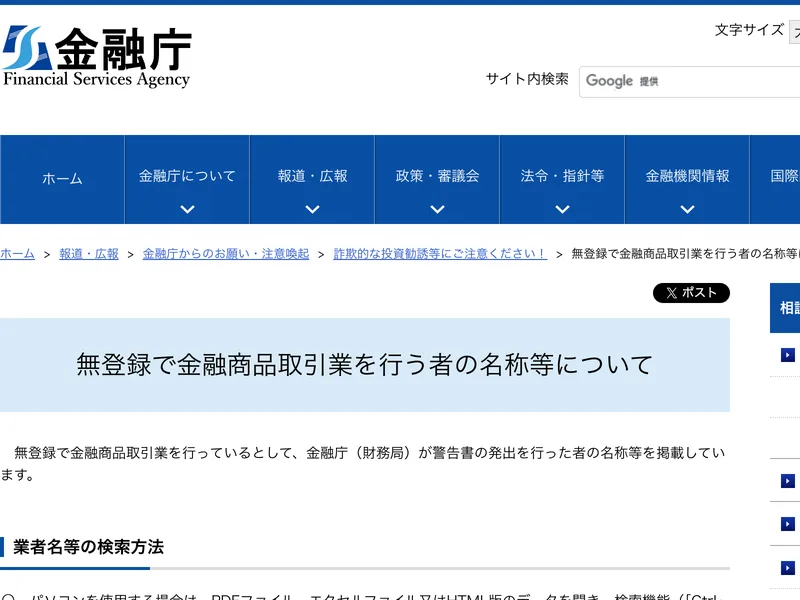Expand chevron under 法令・指針等
The image size is (800, 600).
[562, 209]
